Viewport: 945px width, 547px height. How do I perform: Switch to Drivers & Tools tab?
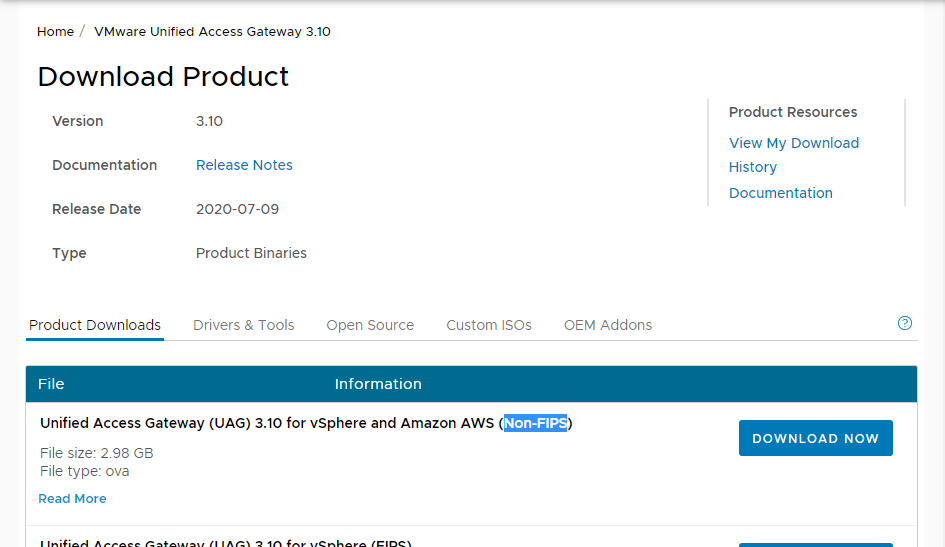[x=243, y=325]
